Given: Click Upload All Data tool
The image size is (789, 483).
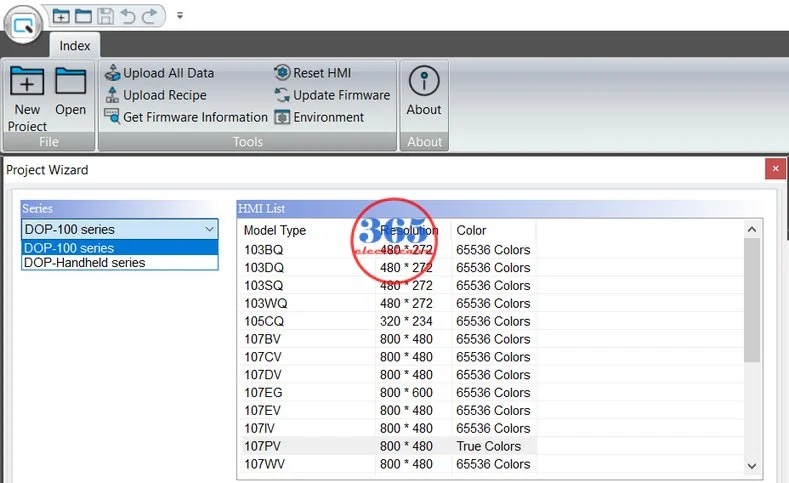Looking at the screenshot, I should pyautogui.click(x=160, y=73).
